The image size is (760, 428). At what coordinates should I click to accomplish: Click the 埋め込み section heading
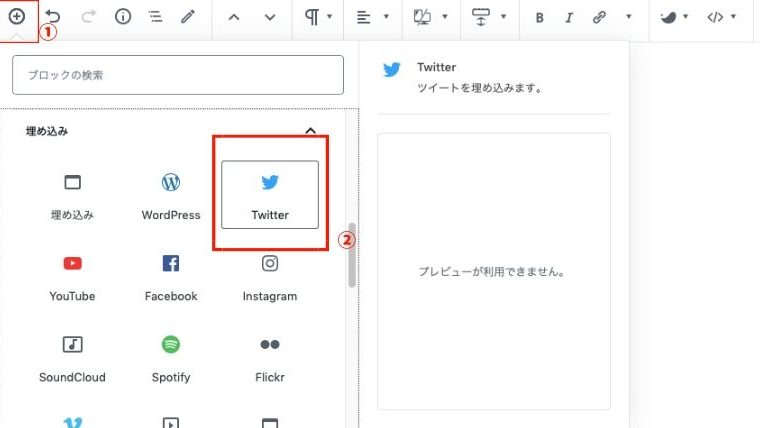point(47,131)
